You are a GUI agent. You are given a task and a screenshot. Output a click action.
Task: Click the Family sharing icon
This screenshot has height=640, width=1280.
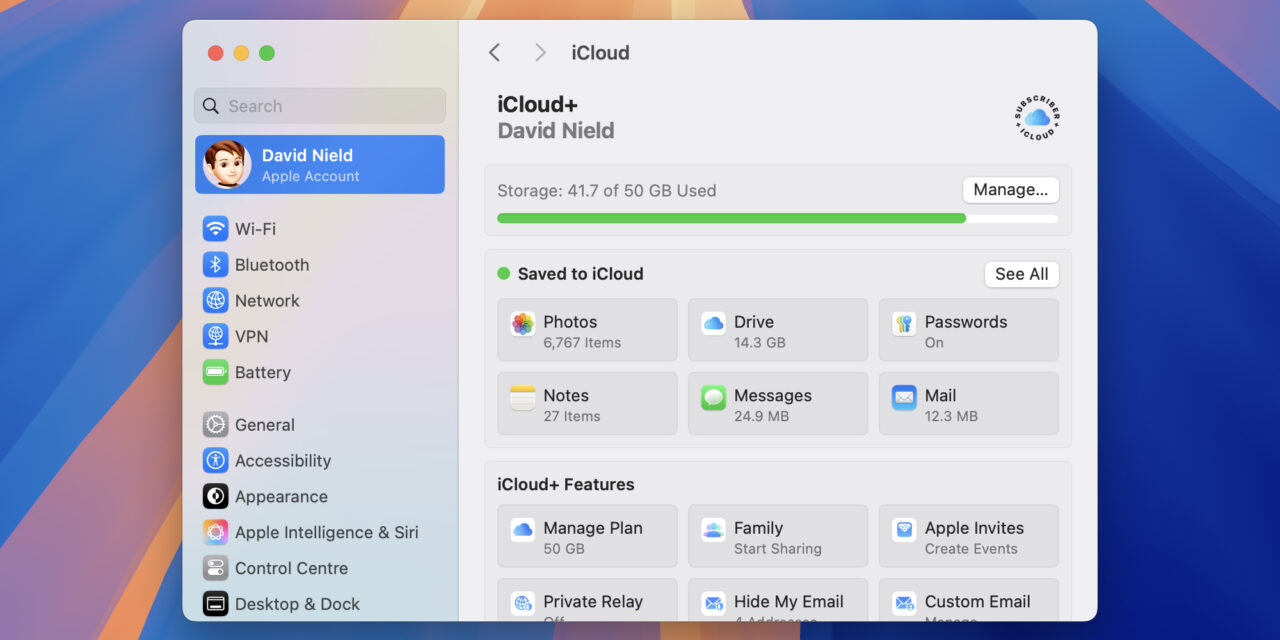[713, 530]
